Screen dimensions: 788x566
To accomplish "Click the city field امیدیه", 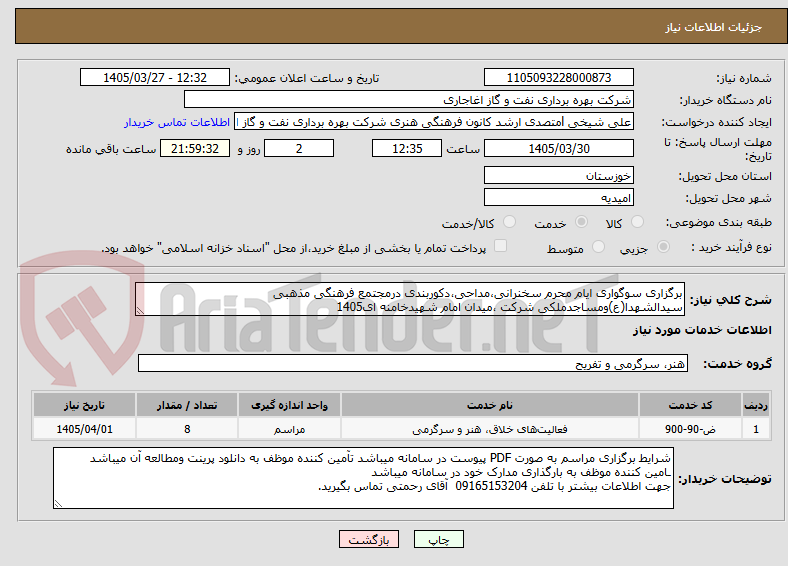I will tap(558, 198).
